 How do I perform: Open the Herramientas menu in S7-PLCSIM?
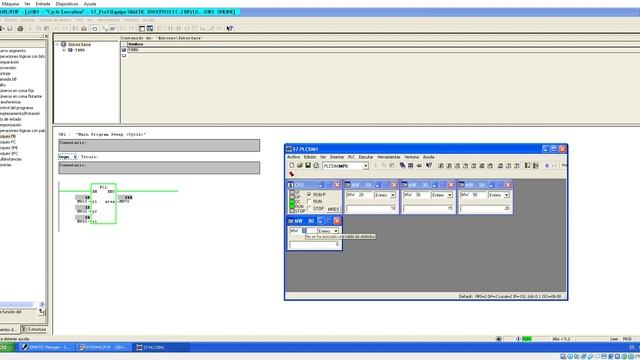pyautogui.click(x=389, y=157)
